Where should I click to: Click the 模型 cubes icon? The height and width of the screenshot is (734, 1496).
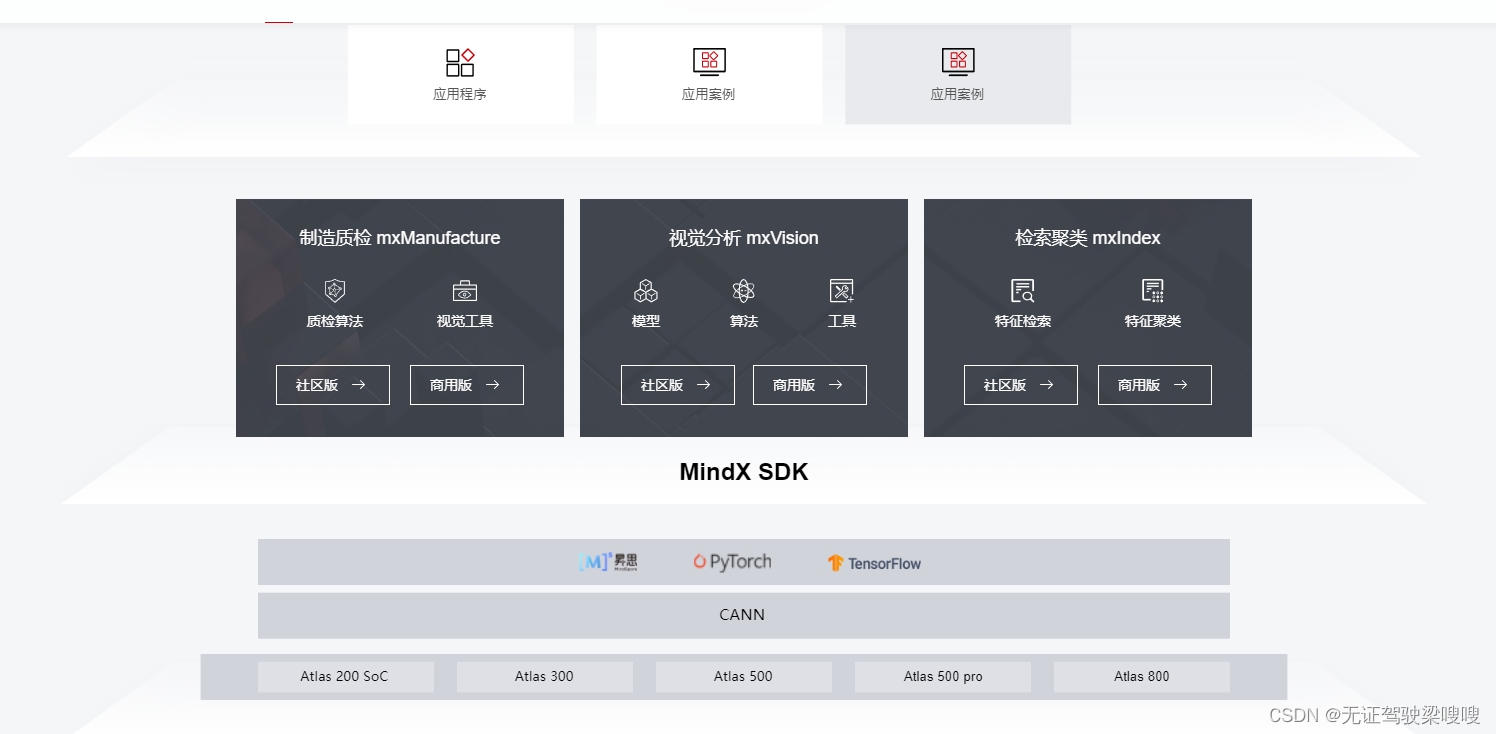pos(646,291)
